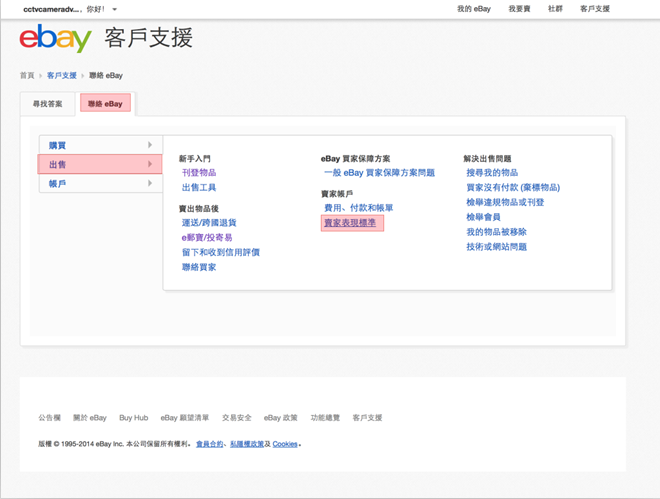Click 我要賣 in the top bar
Screen dimensions: 660x499
click(519, 9)
